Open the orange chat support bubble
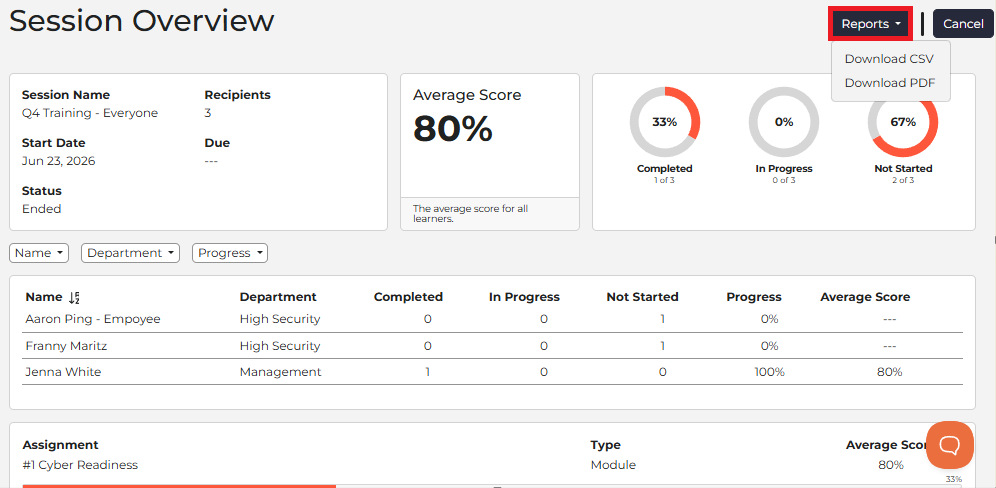This screenshot has height=488, width=996. [x=950, y=445]
